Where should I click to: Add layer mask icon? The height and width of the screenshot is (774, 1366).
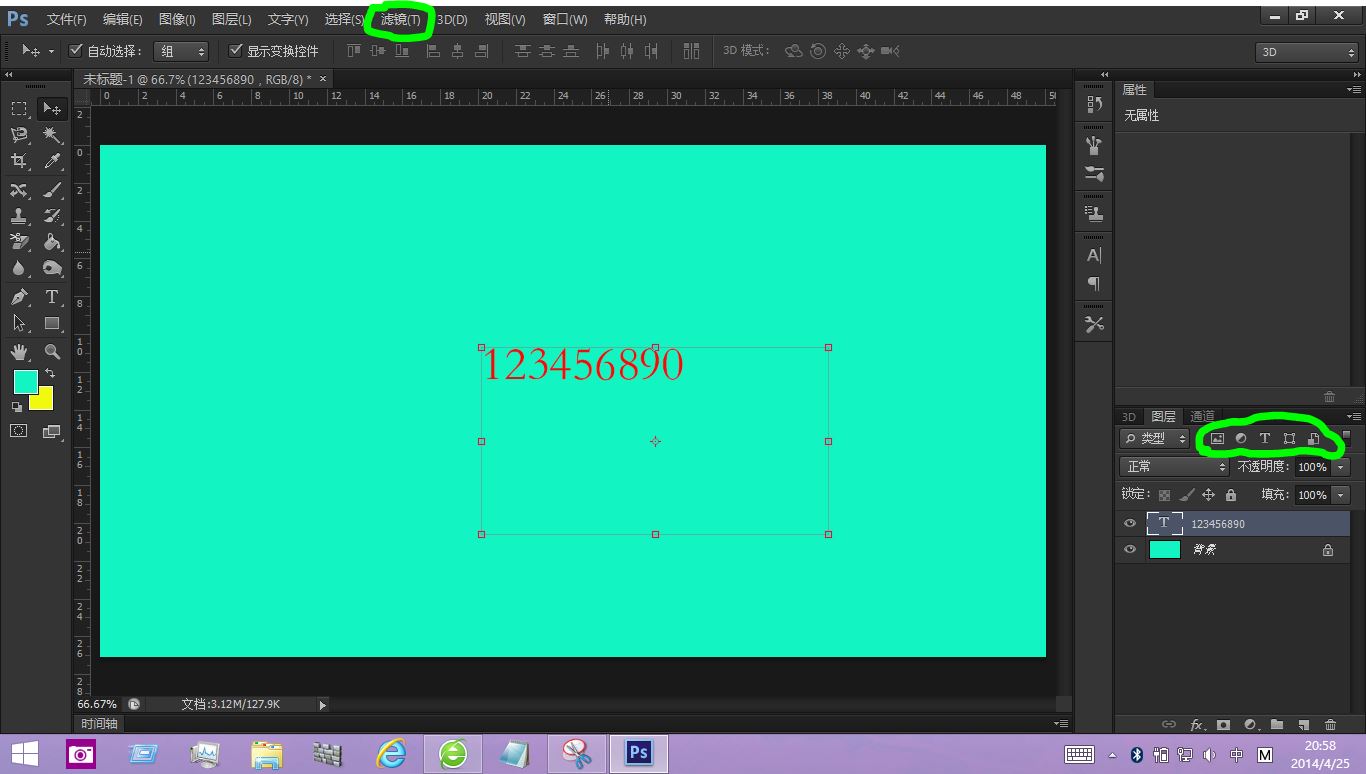pos(1223,725)
